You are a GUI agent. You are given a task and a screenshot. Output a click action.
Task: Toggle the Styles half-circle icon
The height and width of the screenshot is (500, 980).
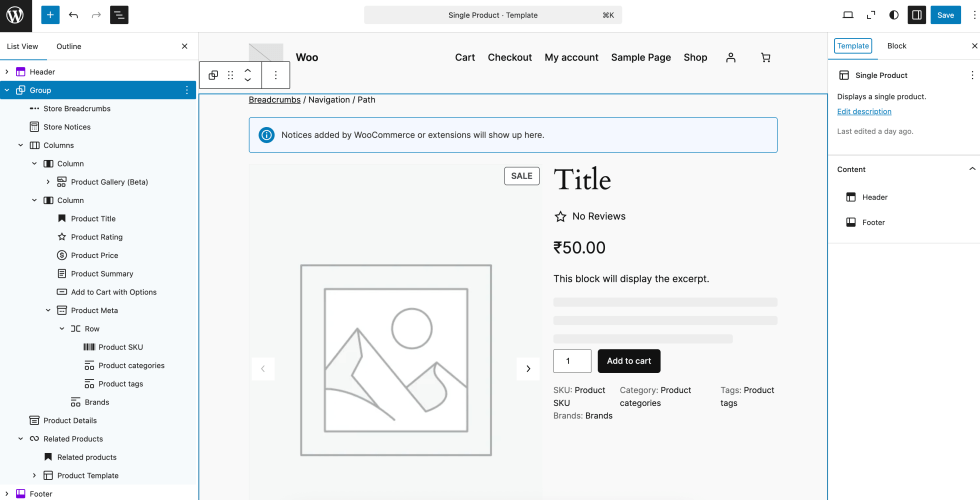click(893, 15)
